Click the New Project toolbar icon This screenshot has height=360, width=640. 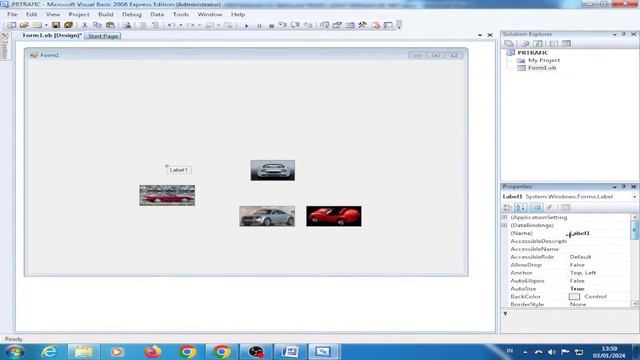tap(11, 25)
